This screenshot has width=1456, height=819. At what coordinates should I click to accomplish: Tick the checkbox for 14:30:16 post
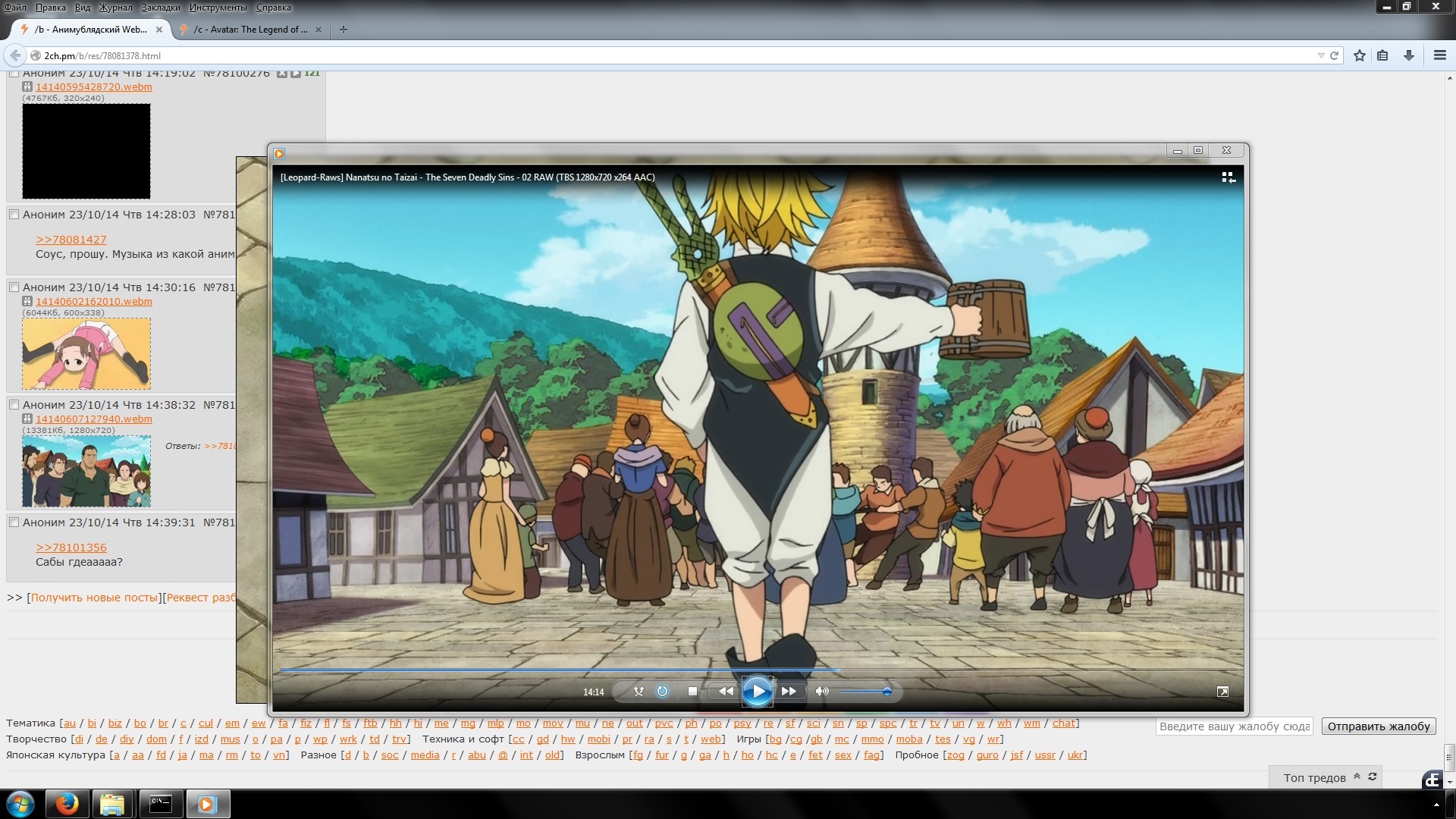[x=14, y=287]
